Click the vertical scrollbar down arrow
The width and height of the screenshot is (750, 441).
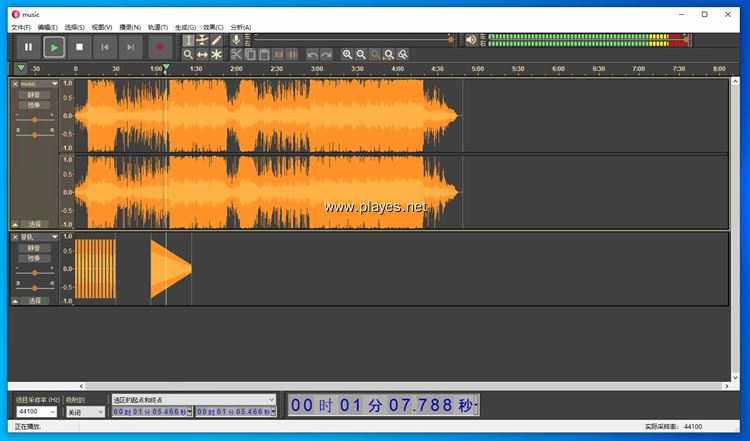(x=735, y=377)
